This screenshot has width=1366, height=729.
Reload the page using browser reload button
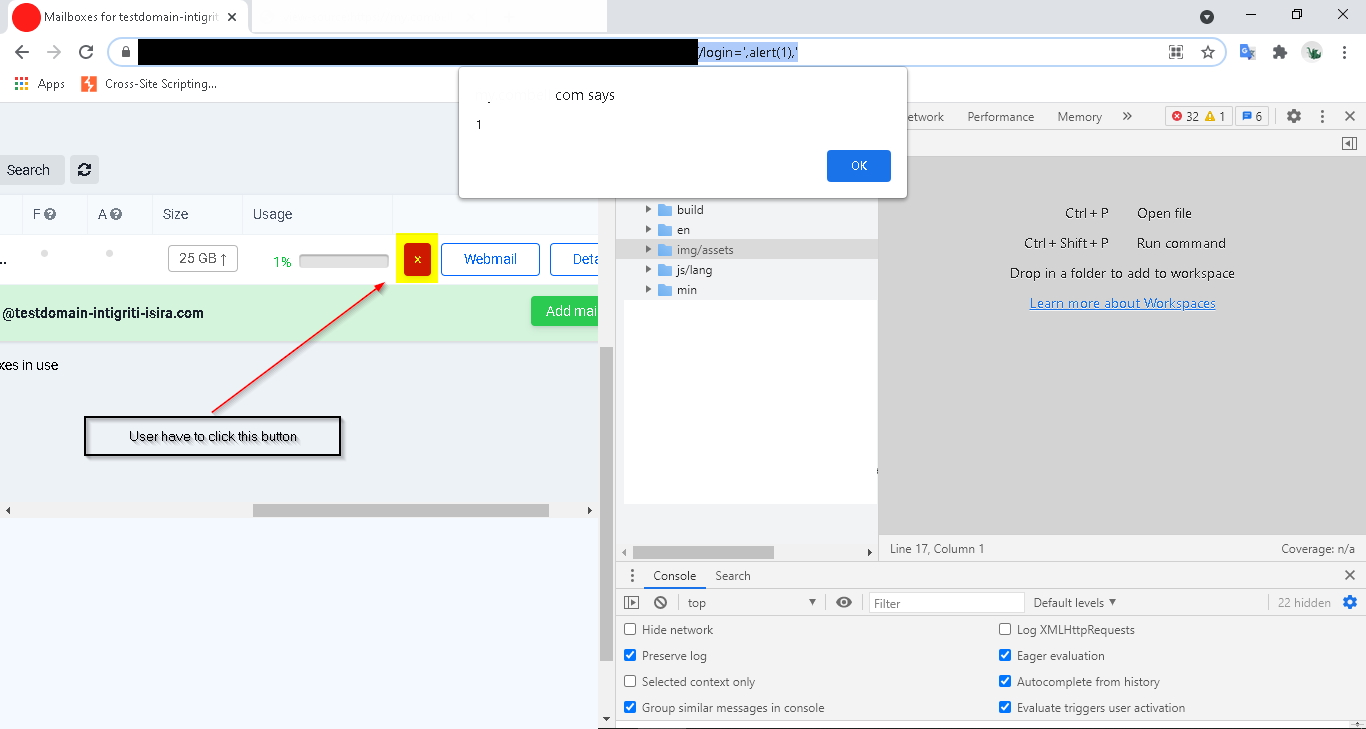[x=86, y=52]
